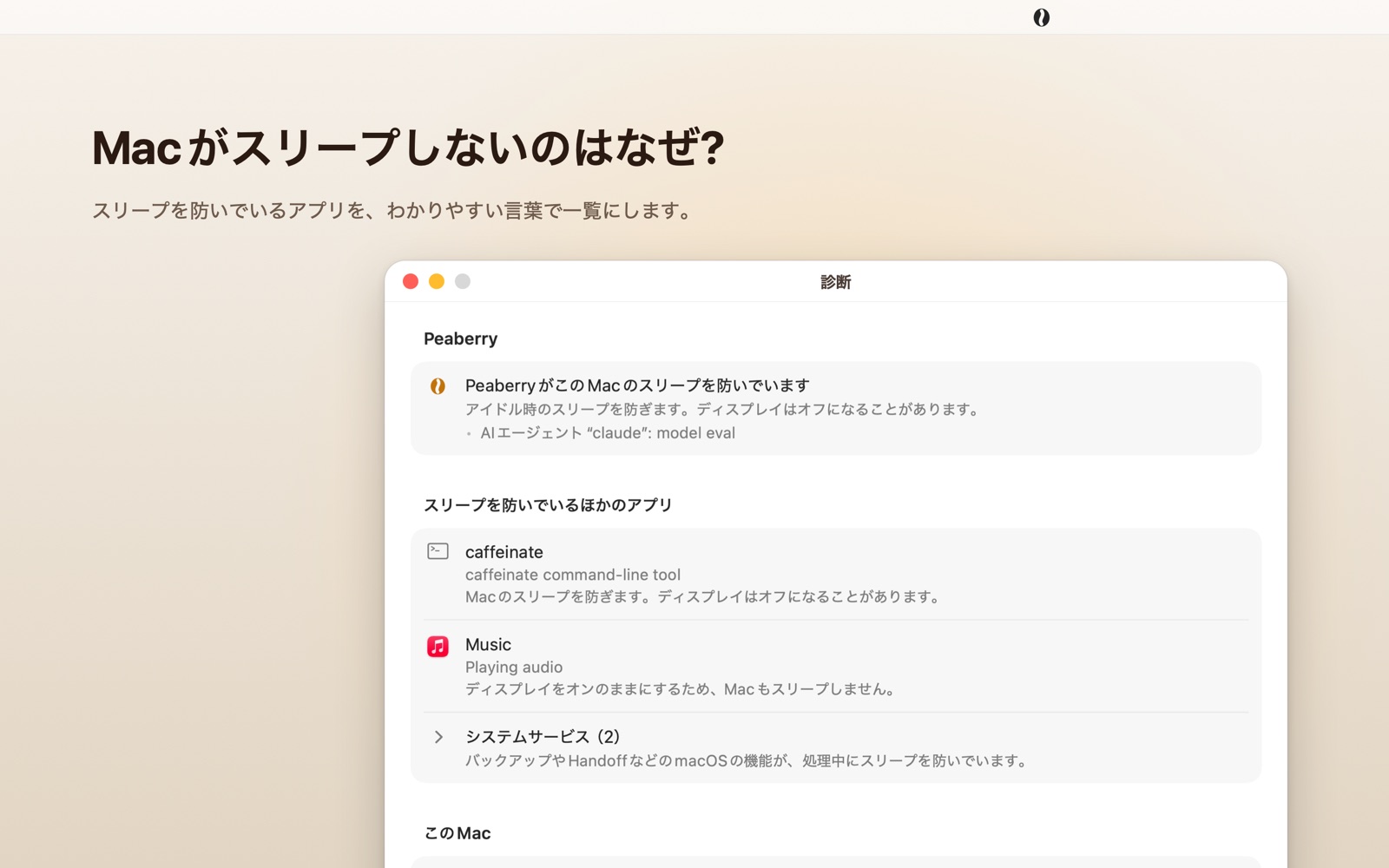Click the この Mac section heading
The image size is (1389, 868).
click(x=457, y=833)
